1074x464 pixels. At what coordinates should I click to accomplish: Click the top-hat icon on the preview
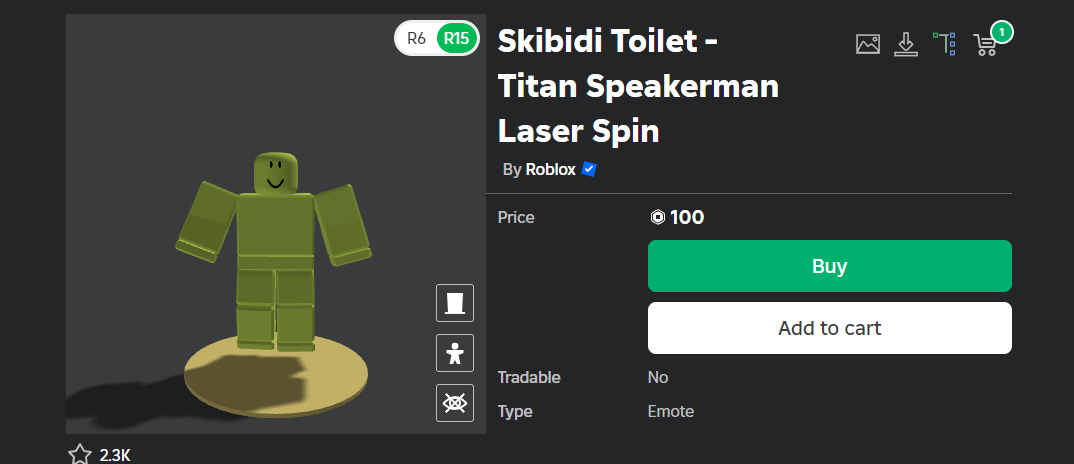pyautogui.click(x=455, y=303)
